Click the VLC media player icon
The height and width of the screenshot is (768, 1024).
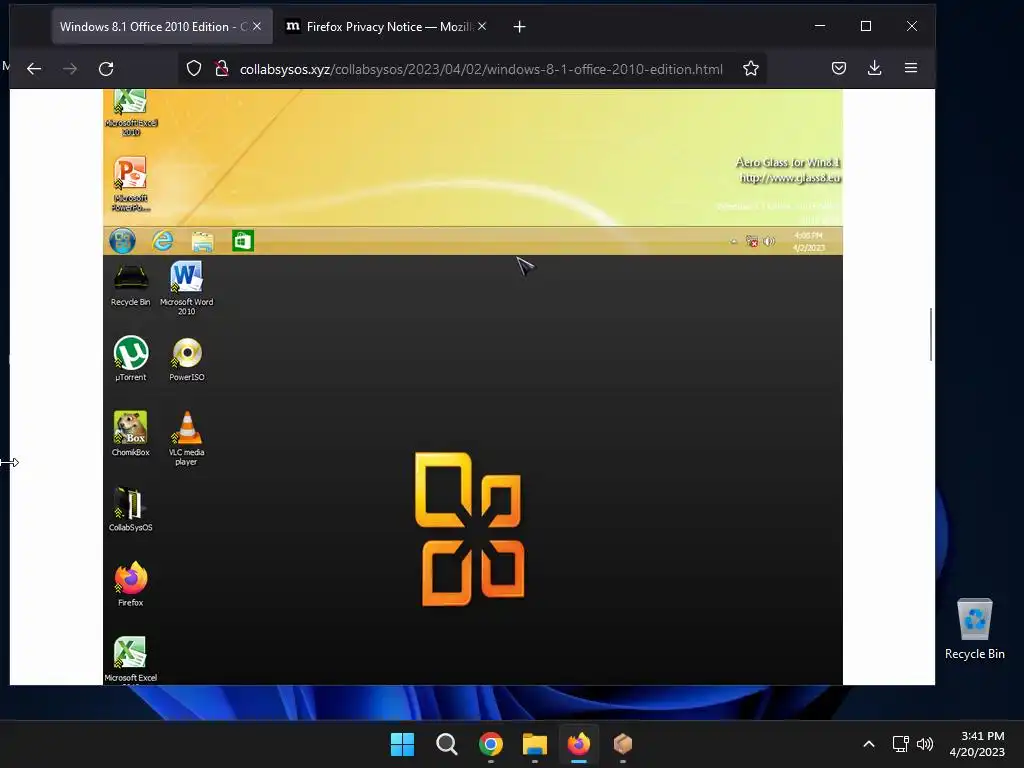point(187,438)
